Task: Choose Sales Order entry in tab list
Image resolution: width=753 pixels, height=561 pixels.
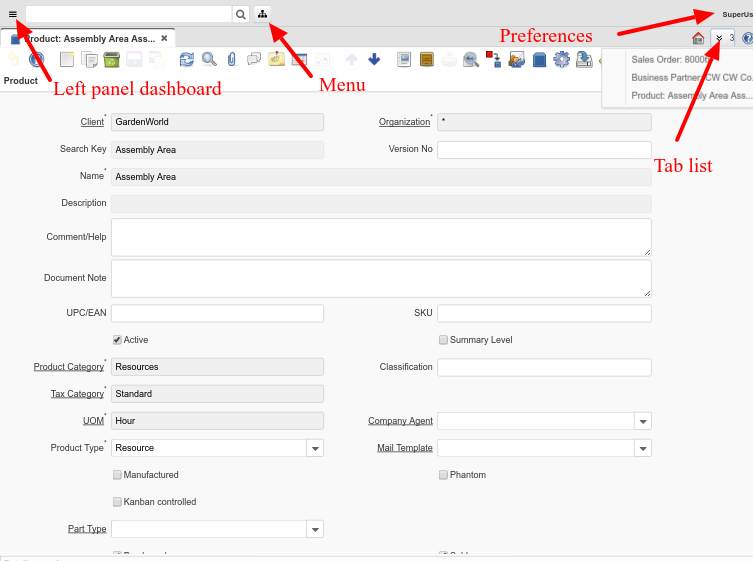Action: (x=670, y=59)
